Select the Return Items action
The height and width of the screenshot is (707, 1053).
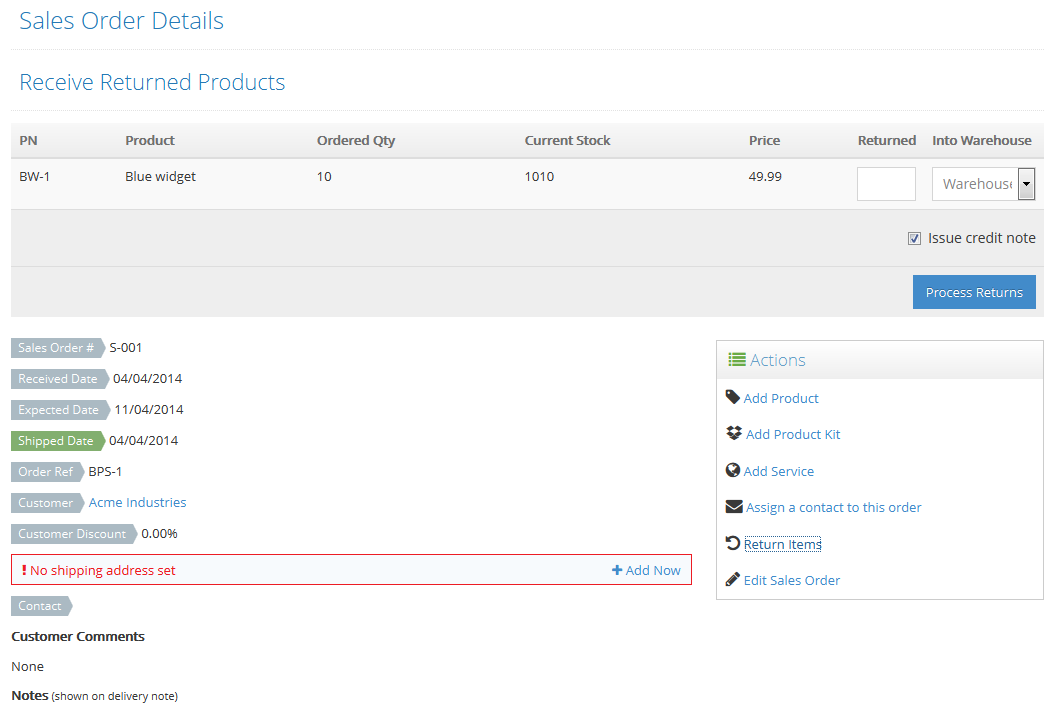click(x=782, y=544)
